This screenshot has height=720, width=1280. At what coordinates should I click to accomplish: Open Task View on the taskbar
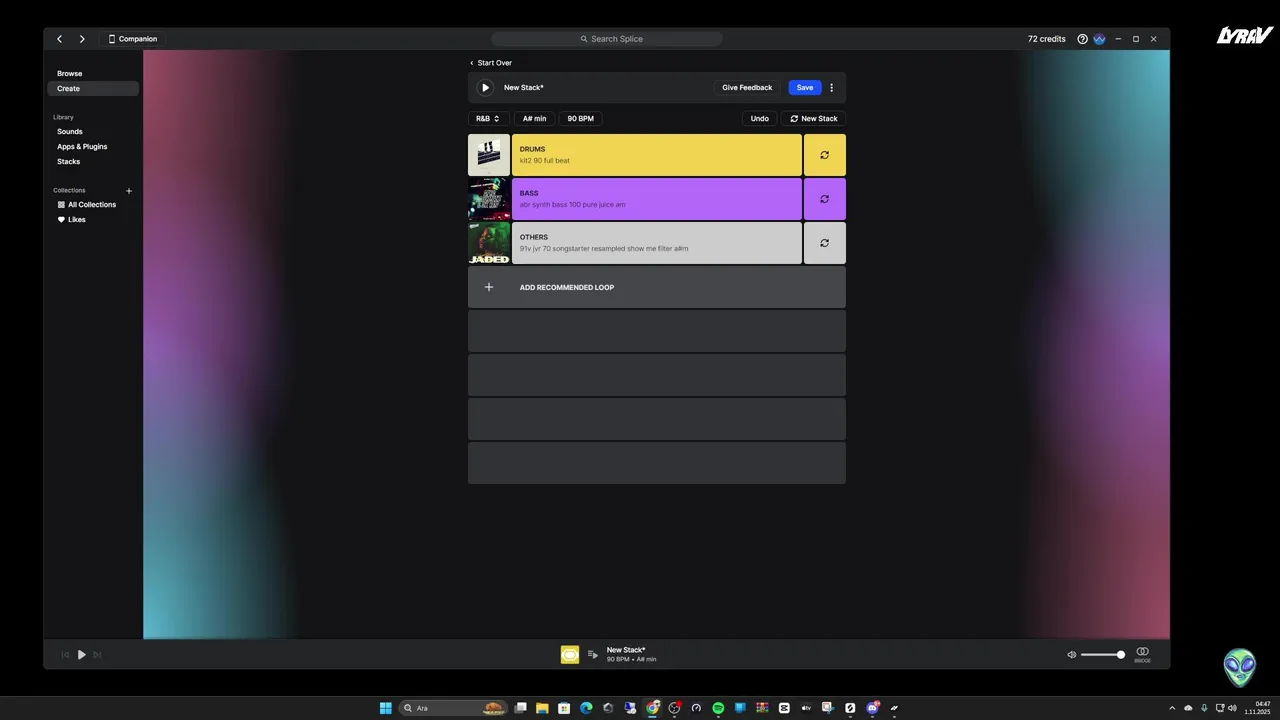coord(520,708)
